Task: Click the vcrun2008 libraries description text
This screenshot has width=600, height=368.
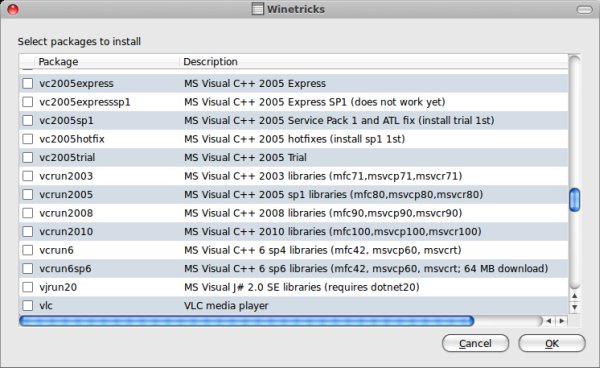Action: coord(323,213)
